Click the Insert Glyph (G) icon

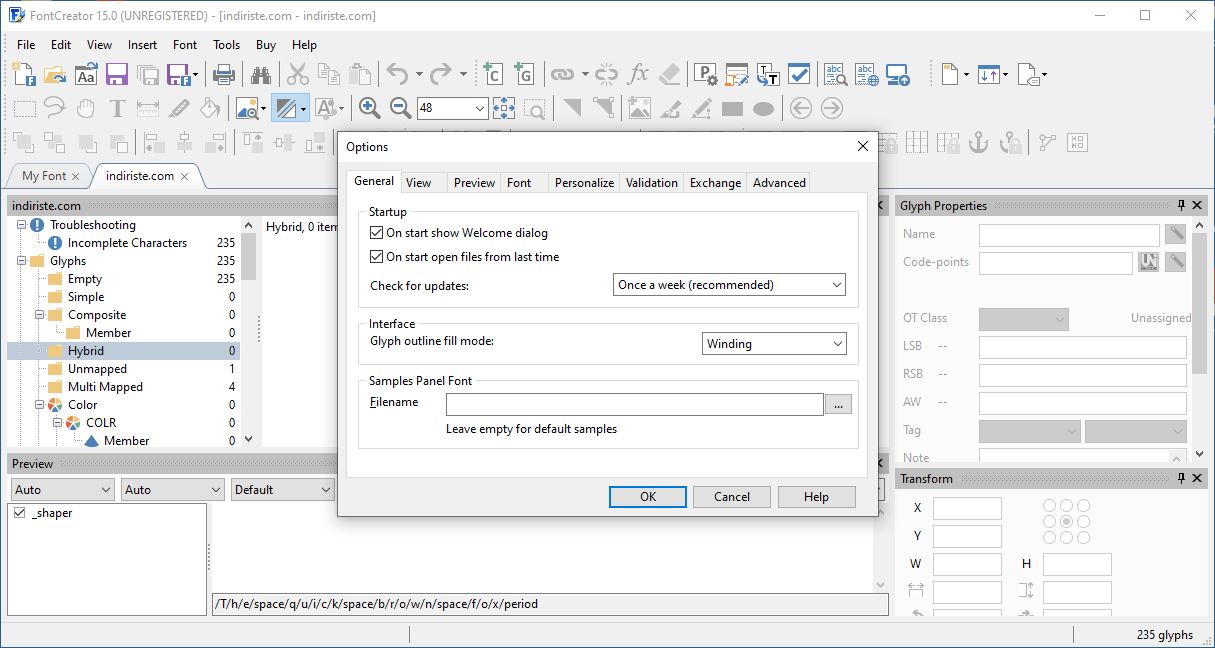coord(523,74)
